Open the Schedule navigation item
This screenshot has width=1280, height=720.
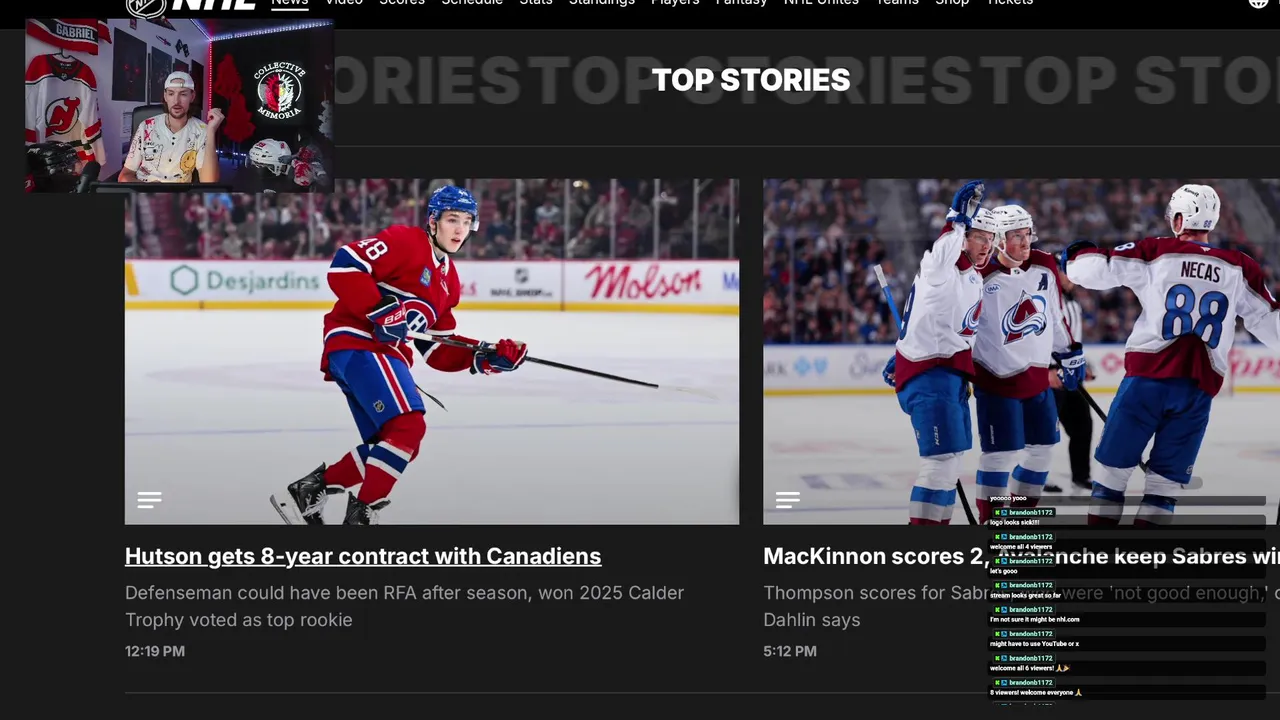[x=472, y=3]
